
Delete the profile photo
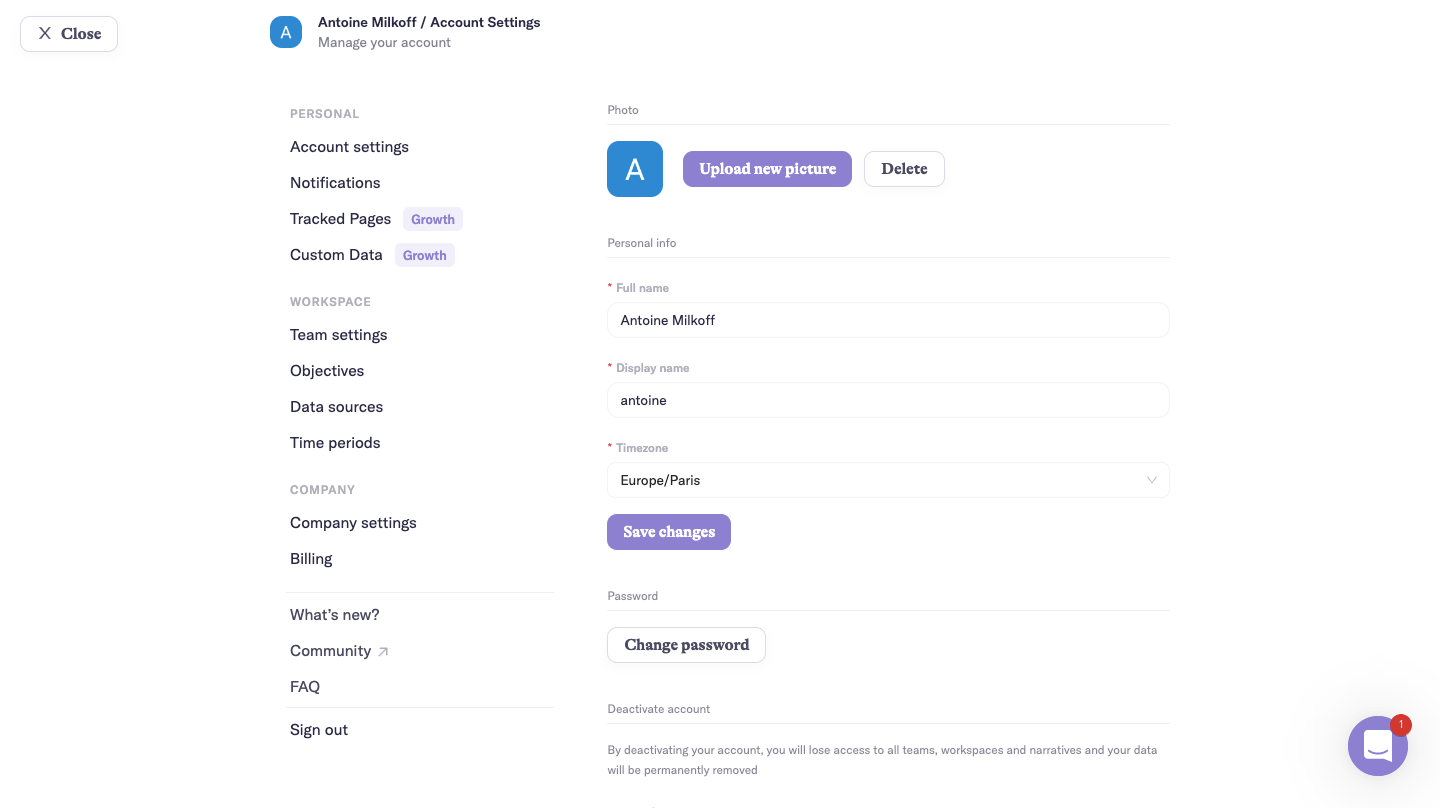coord(904,169)
